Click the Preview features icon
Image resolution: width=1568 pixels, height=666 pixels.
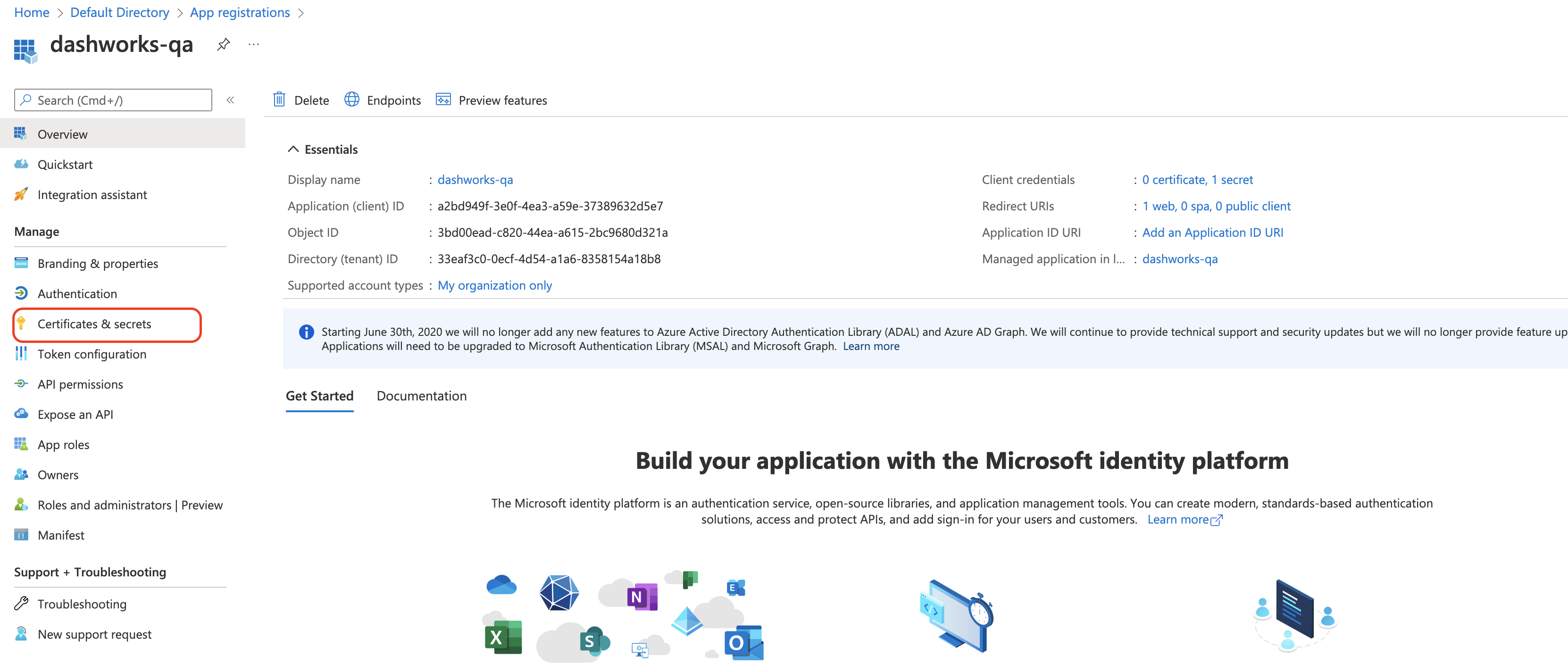pos(443,100)
